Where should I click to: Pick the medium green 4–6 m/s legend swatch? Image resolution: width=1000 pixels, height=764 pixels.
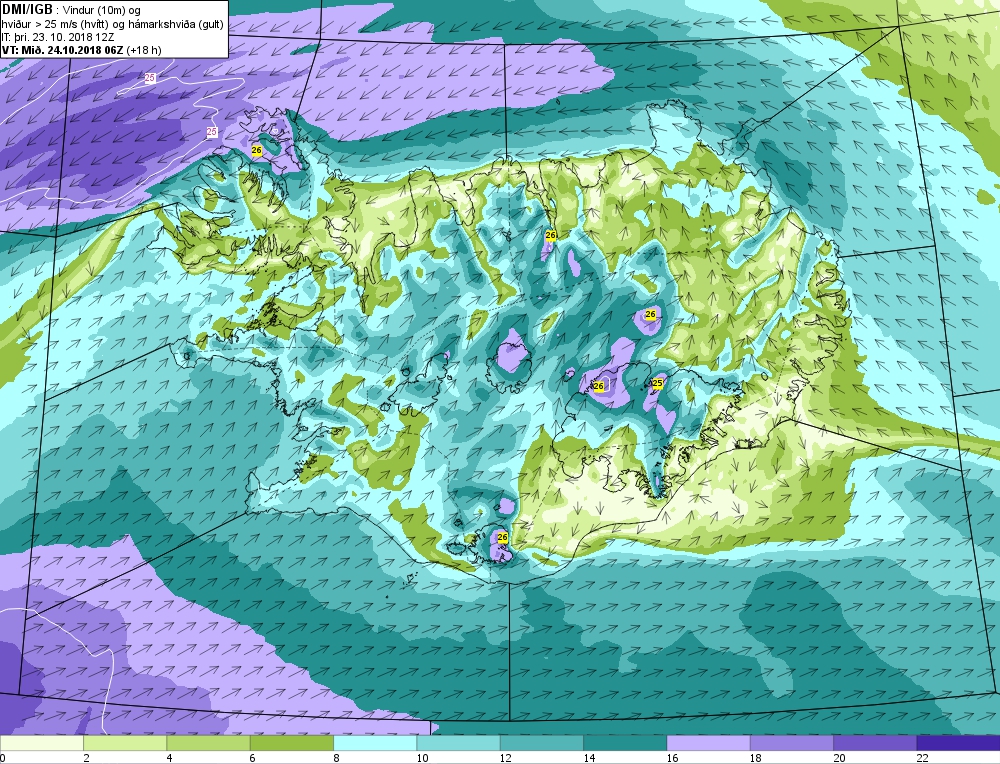tap(209, 743)
